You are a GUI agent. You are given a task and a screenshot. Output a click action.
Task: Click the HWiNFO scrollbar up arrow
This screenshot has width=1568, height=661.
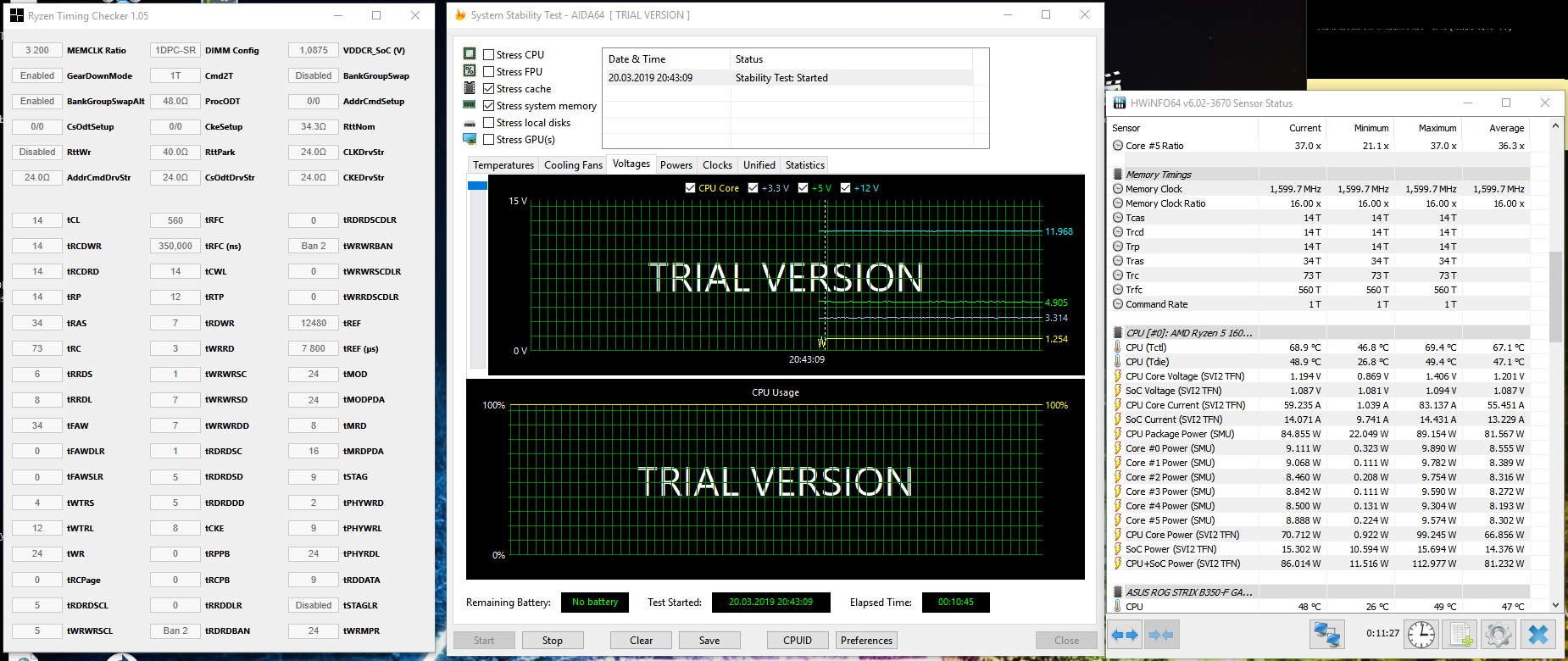pos(1555,126)
